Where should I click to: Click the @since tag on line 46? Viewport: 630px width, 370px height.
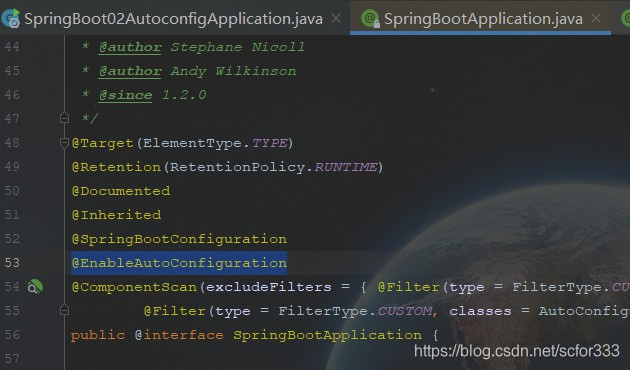[125, 95]
